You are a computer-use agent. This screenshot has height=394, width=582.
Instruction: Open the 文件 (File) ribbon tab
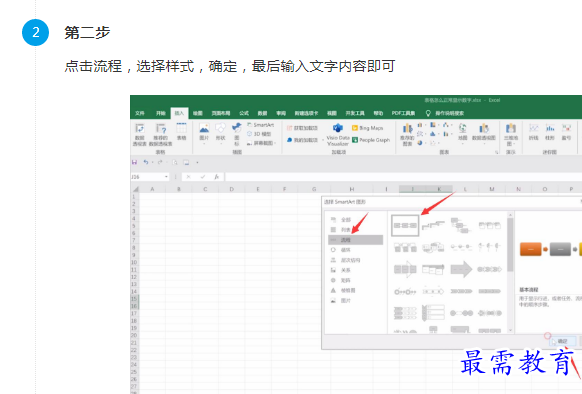tap(140, 113)
